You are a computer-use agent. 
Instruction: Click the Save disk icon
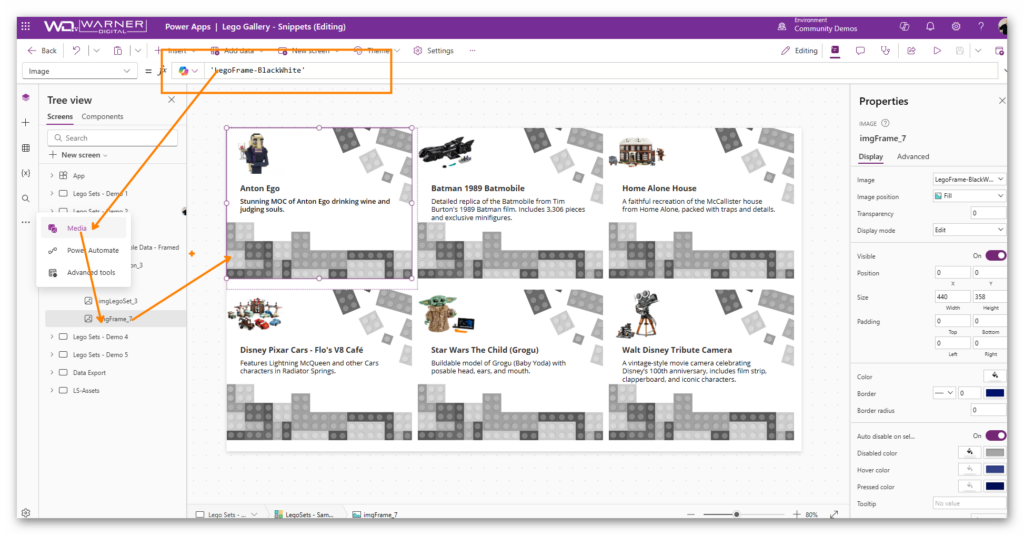(959, 50)
